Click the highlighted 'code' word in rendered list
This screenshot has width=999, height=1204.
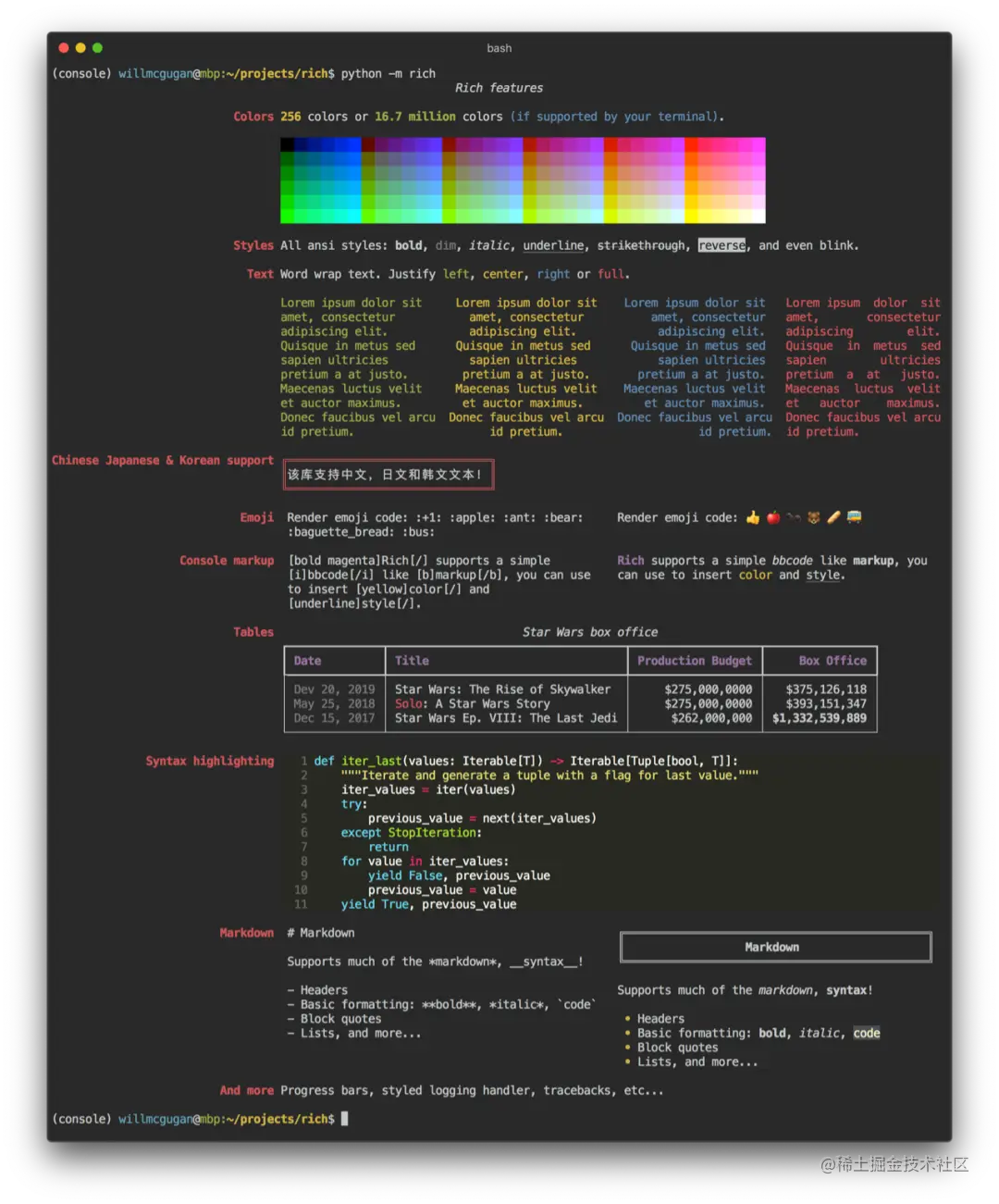pos(867,1033)
